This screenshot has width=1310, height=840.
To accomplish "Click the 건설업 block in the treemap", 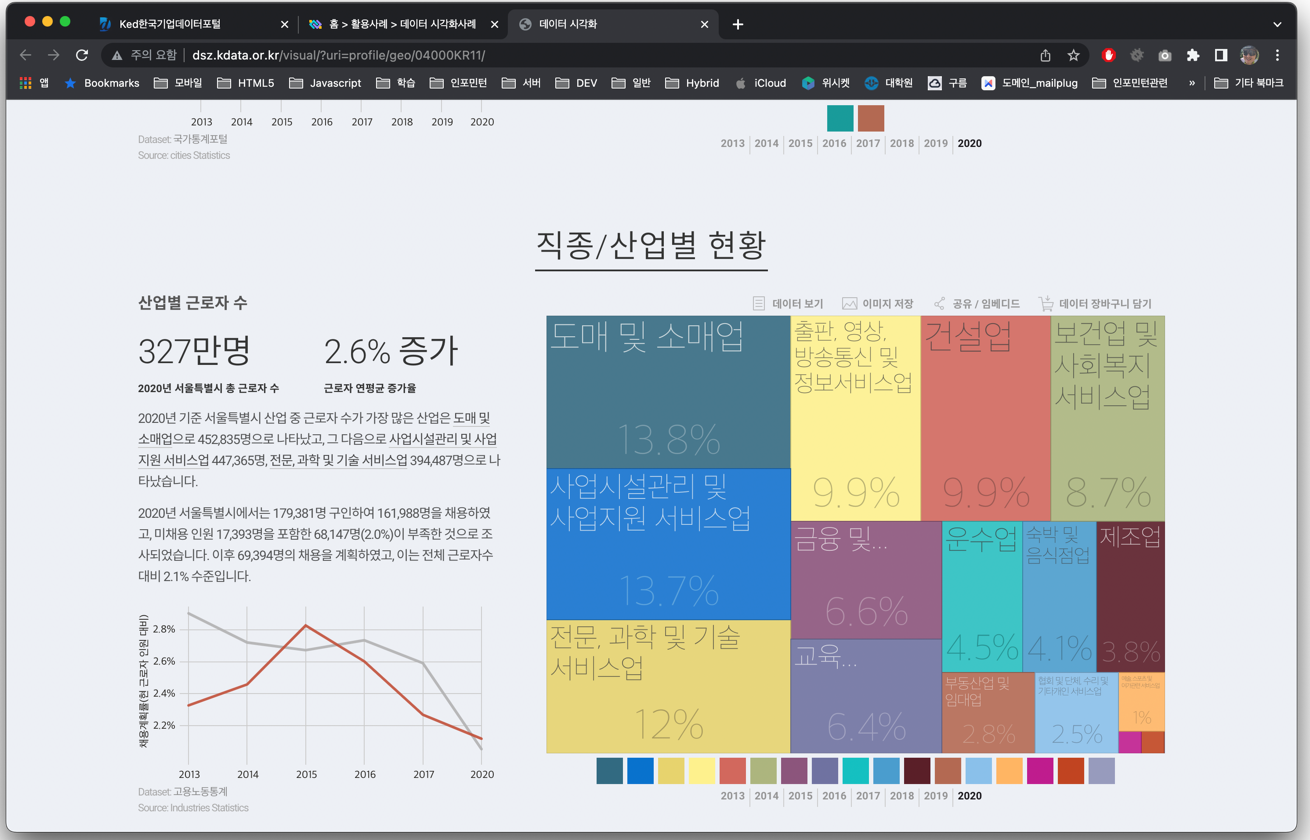I will coord(985,418).
